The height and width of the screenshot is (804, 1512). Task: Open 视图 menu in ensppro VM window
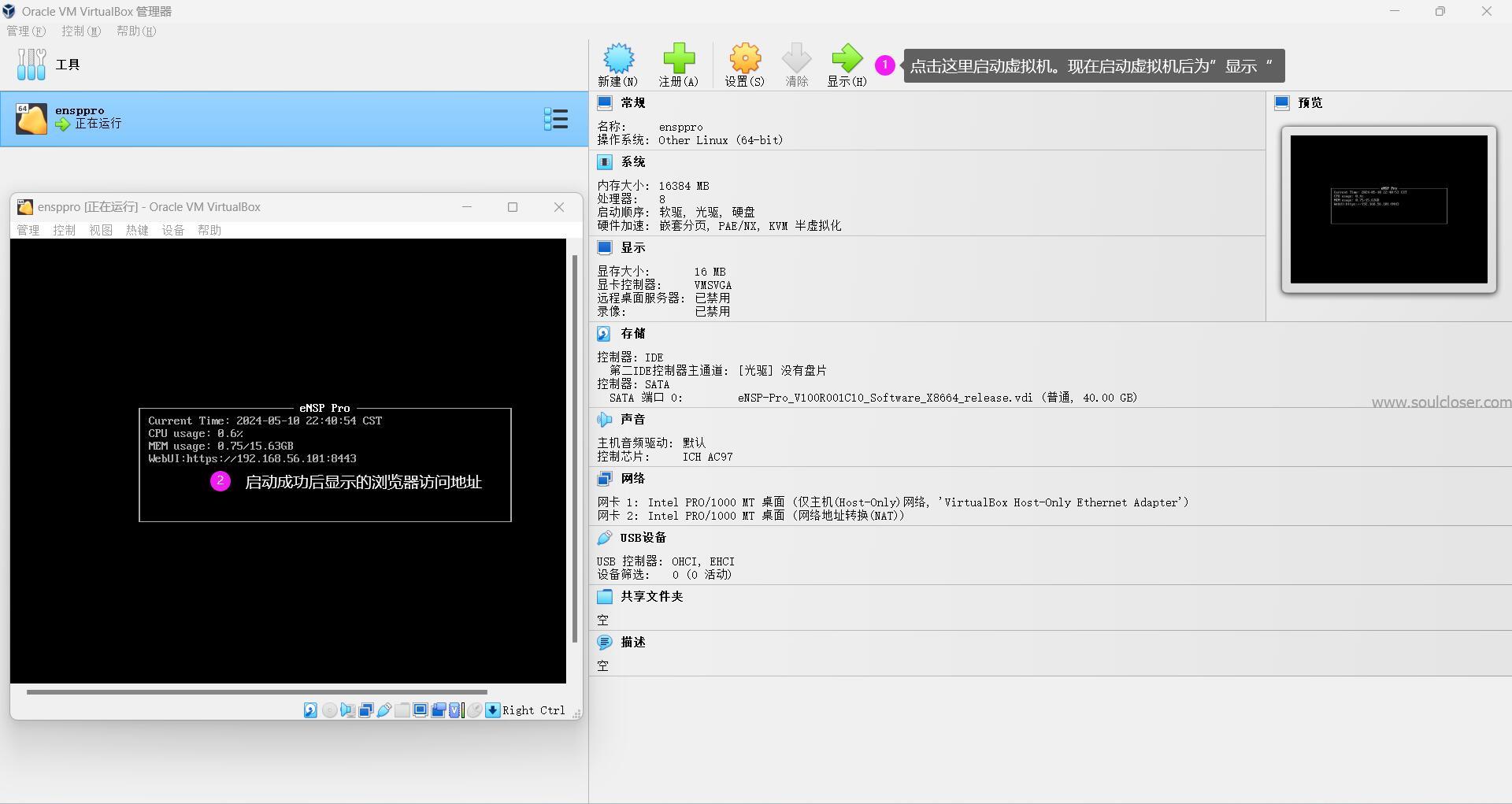[x=101, y=230]
